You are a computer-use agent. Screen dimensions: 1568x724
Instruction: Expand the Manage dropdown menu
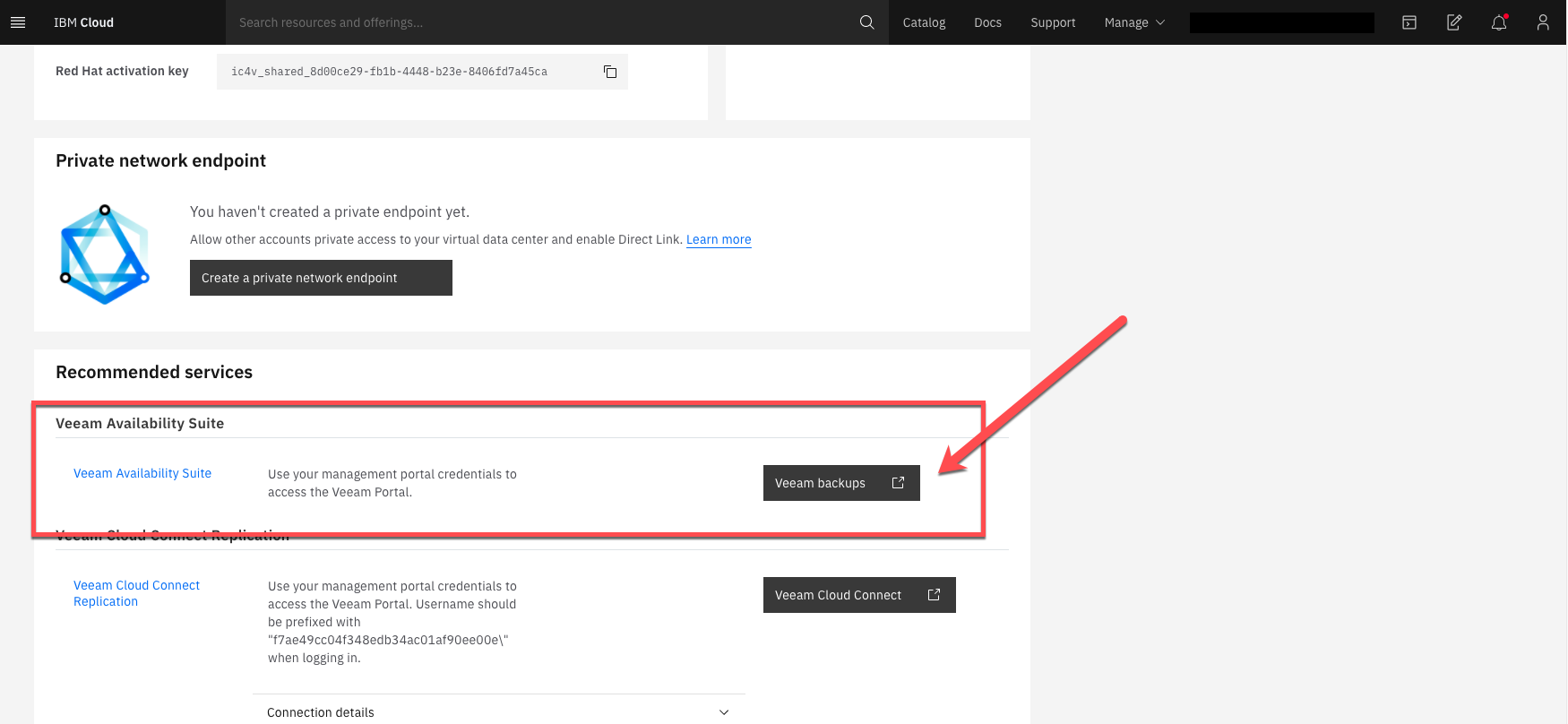pos(1133,22)
